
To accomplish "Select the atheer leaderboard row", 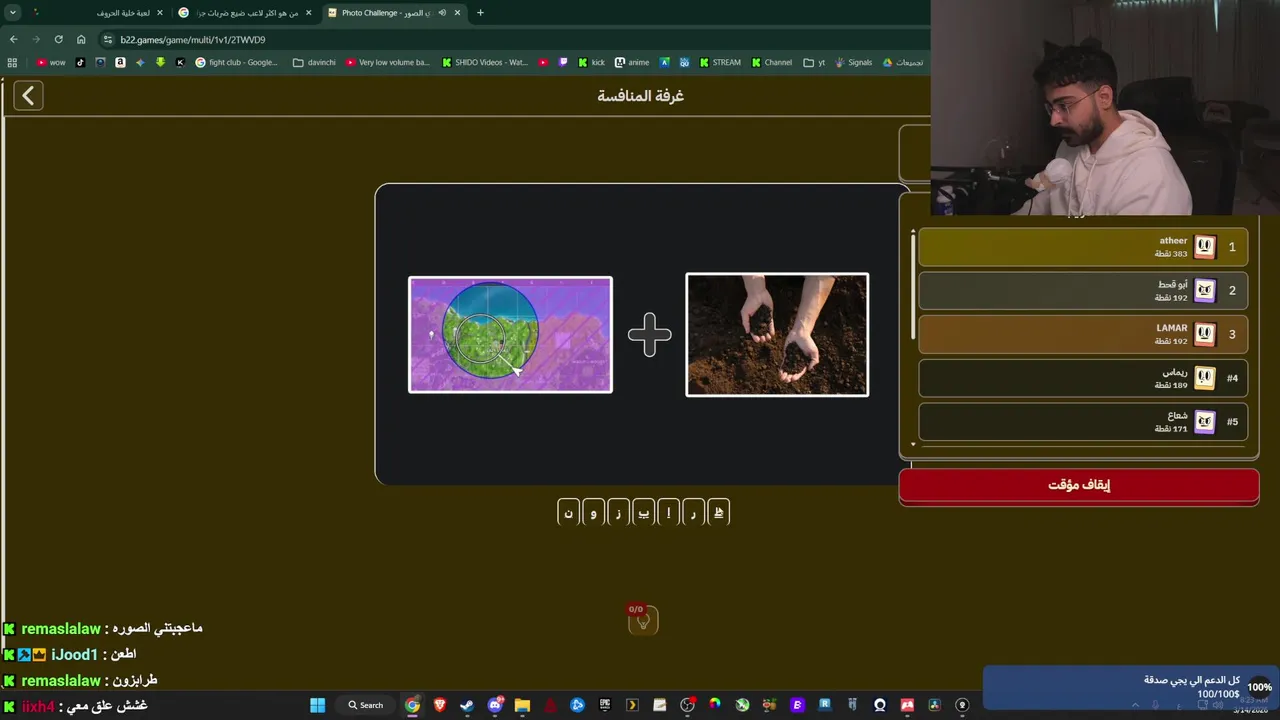I will click(1083, 247).
